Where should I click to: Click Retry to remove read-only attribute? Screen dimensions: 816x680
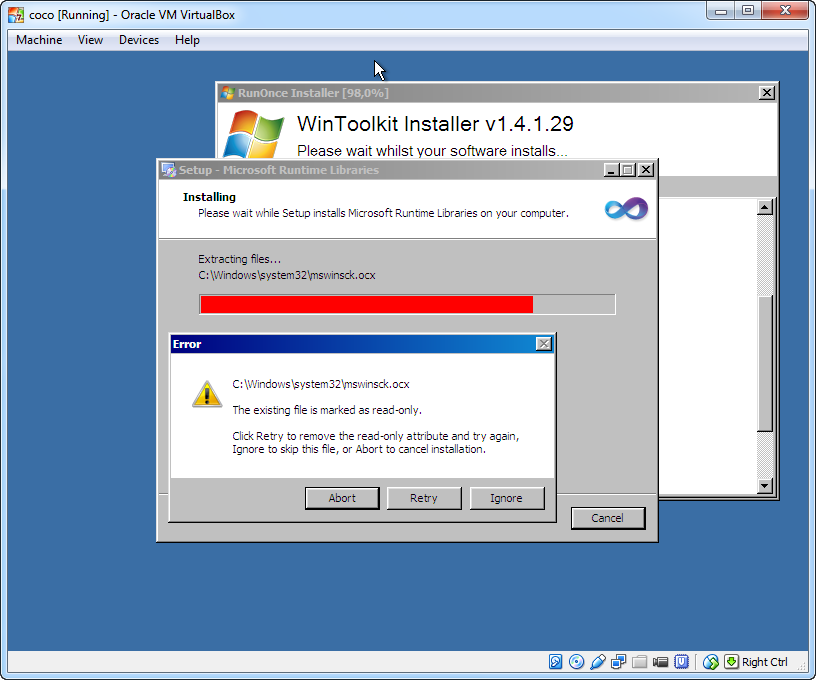424,498
